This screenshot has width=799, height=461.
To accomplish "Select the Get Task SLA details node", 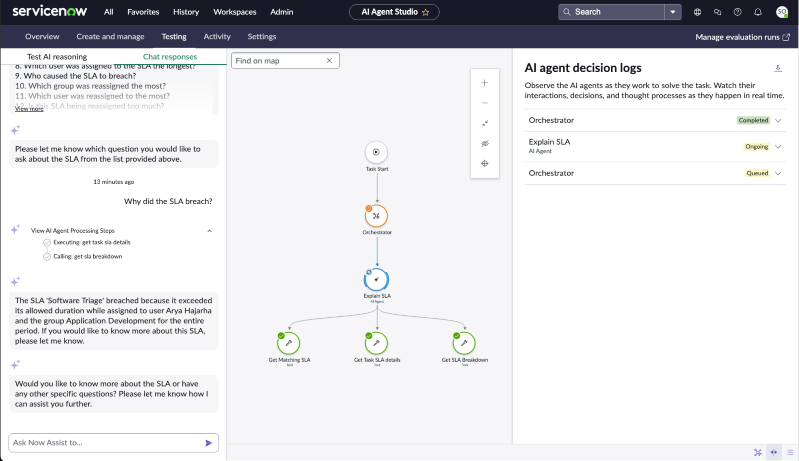I will point(376,343).
